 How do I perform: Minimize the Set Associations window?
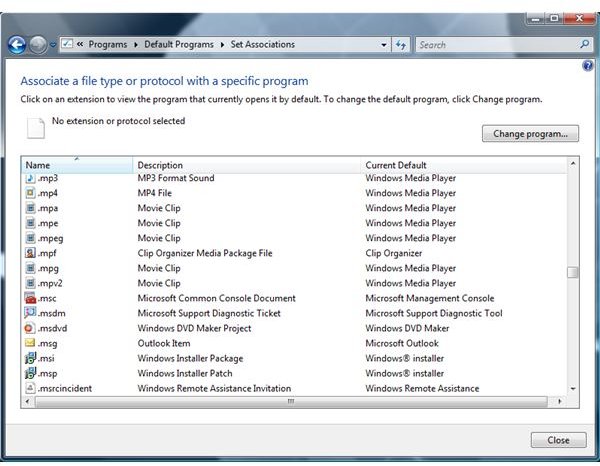pos(536,18)
